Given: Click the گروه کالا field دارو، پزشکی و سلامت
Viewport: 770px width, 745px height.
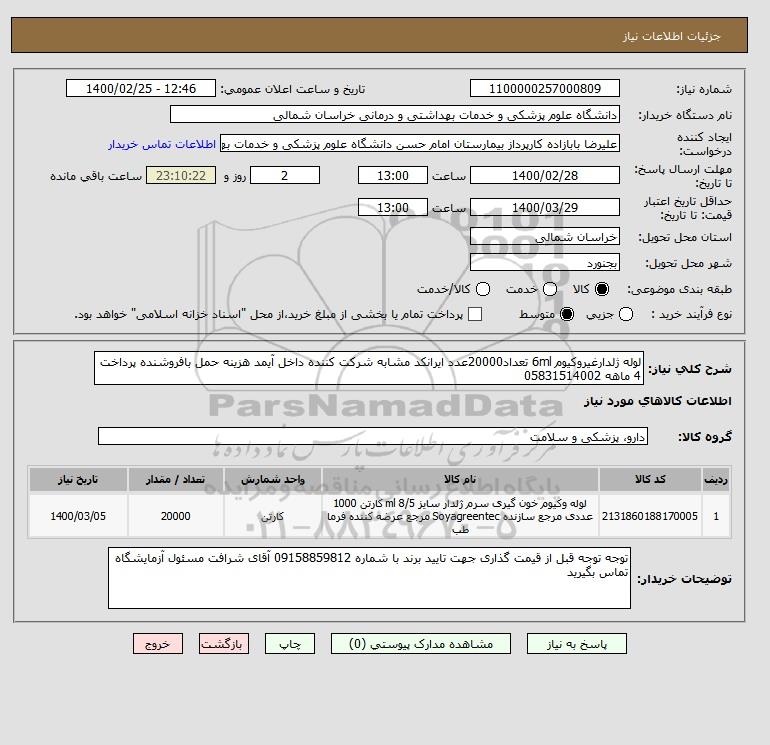Looking at the screenshot, I should click(373, 436).
